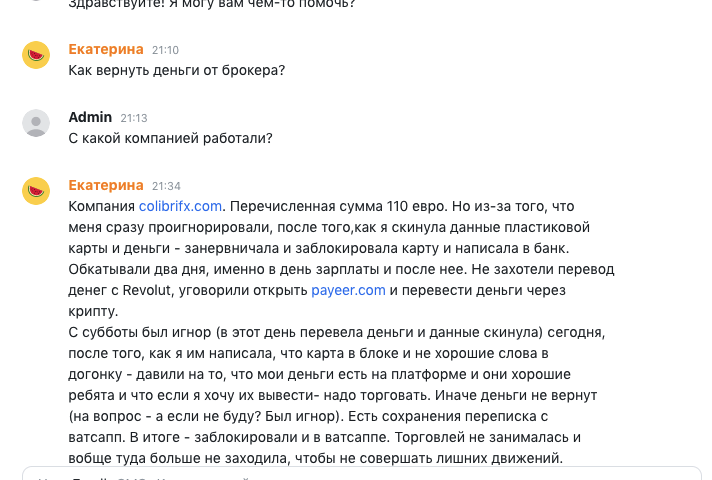
Task: Focus the message input box at bottom
Action: [362, 473]
